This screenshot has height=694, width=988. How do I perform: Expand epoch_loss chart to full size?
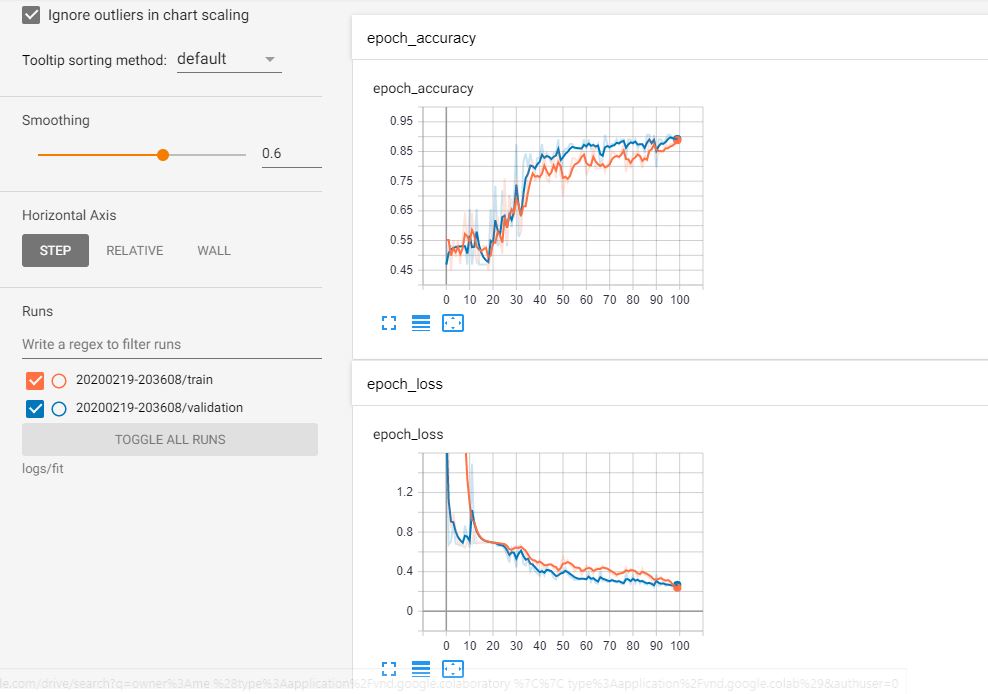point(389,669)
